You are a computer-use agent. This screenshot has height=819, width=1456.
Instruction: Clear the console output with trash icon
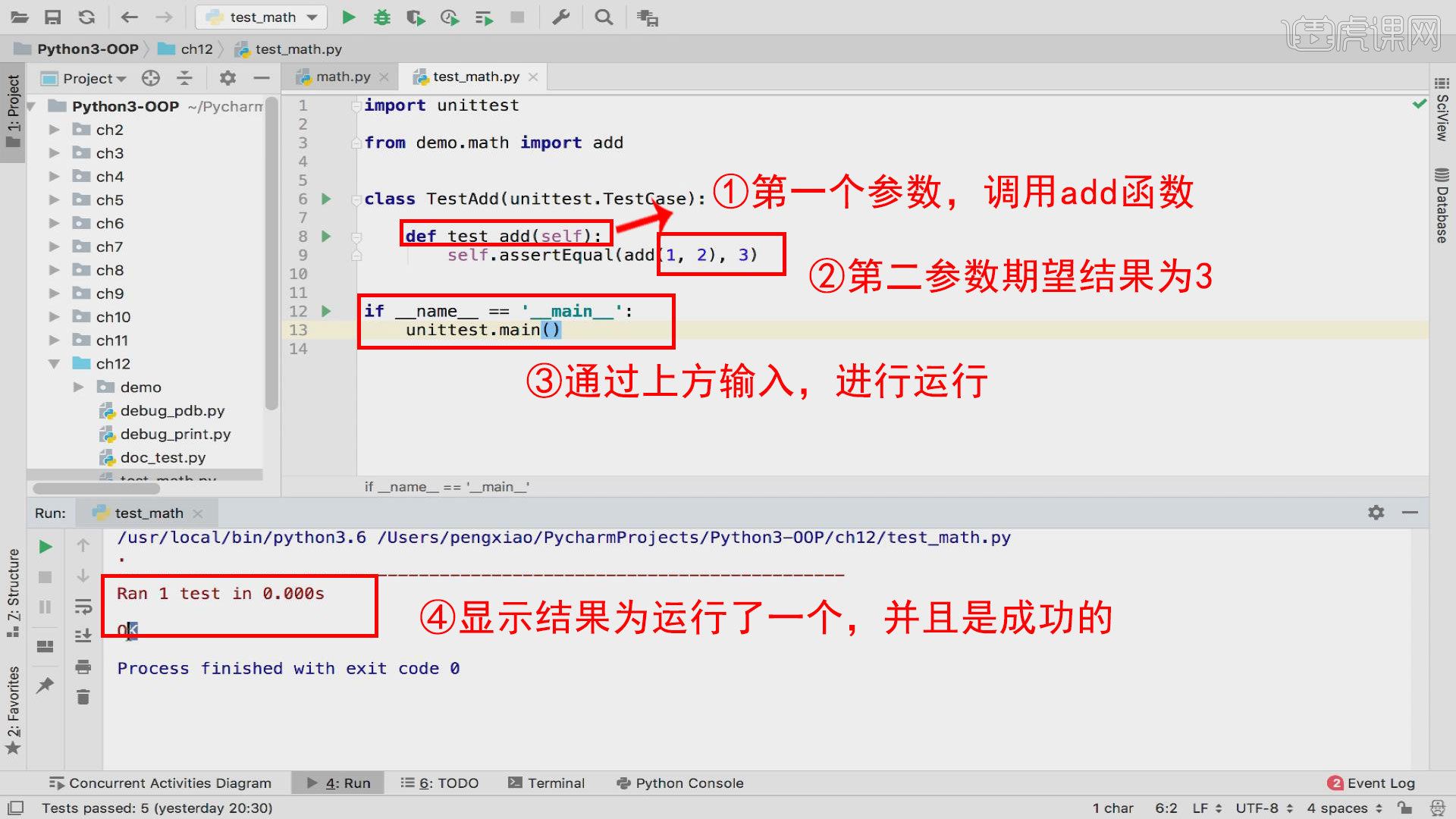point(83,696)
